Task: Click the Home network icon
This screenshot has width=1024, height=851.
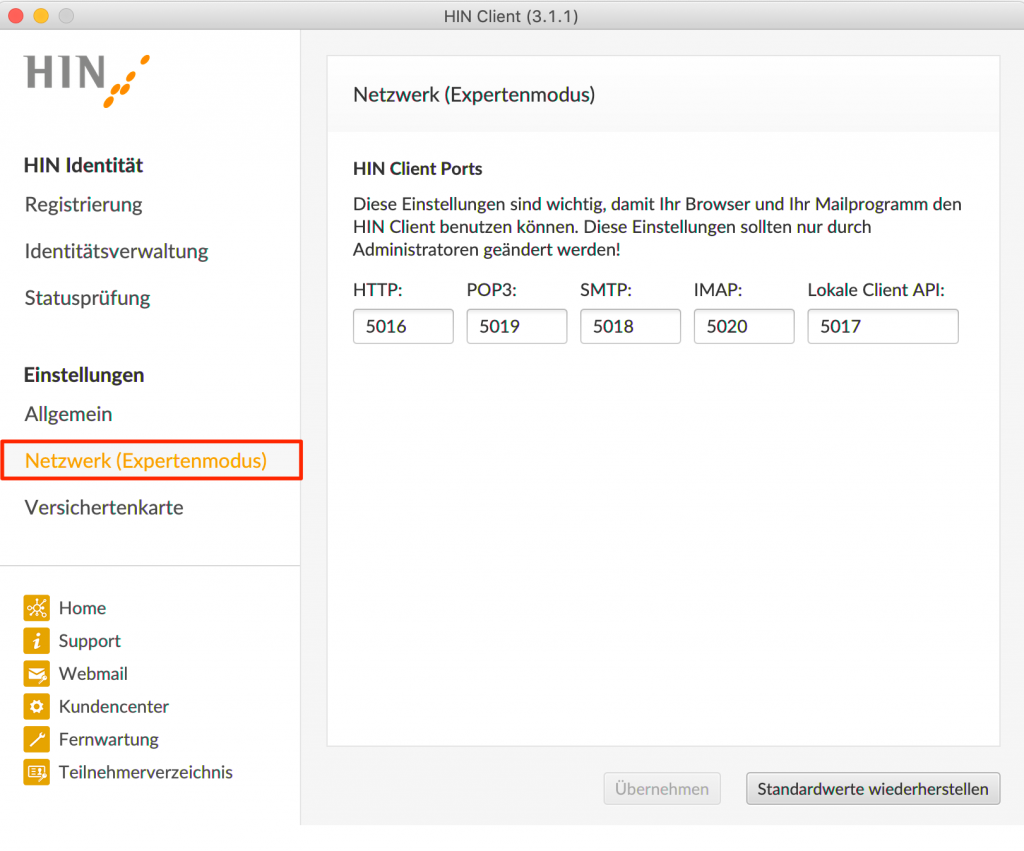Action: click(37, 608)
